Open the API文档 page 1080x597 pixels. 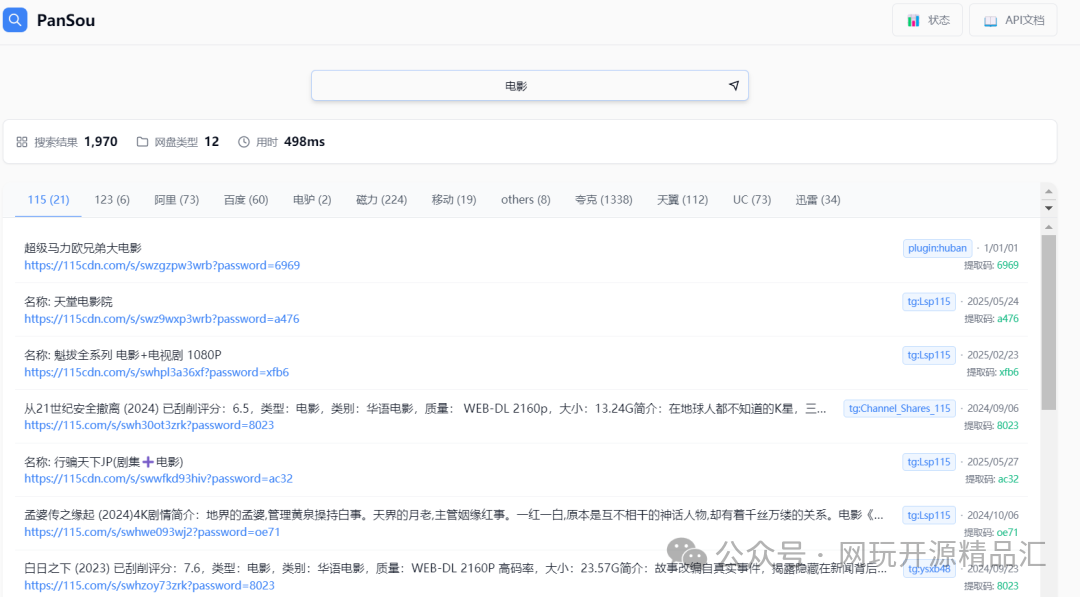(x=1013, y=19)
